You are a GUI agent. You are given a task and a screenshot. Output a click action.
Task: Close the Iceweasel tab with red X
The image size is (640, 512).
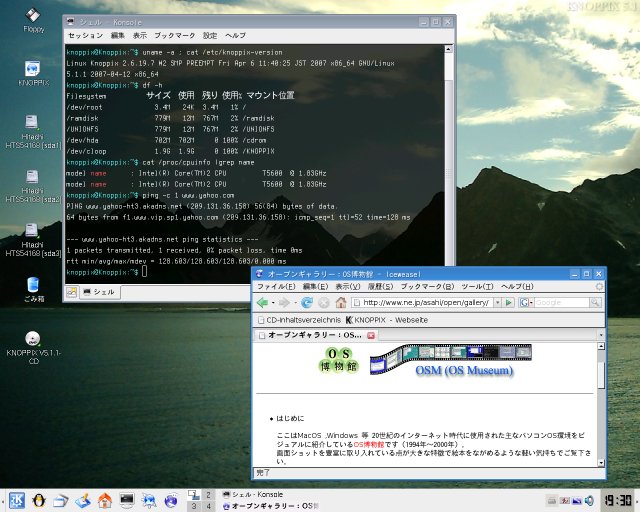pos(371,335)
